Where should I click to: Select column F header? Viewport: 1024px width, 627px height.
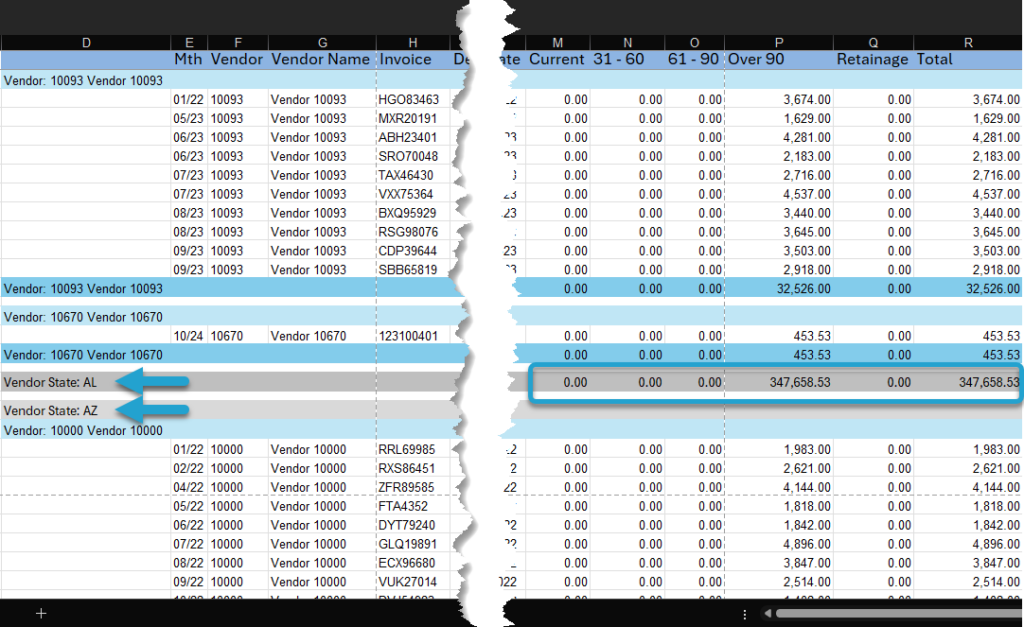click(x=238, y=42)
